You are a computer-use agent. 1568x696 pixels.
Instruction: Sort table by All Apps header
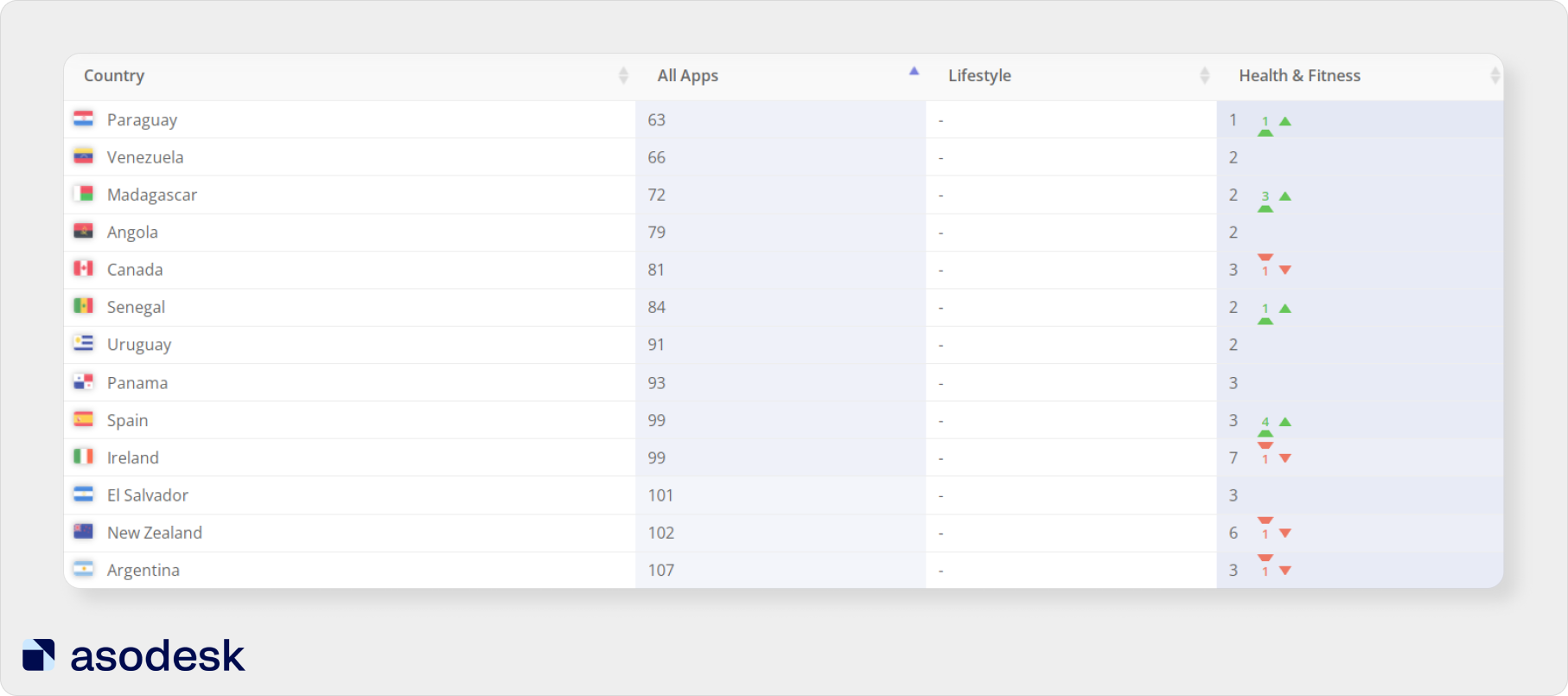688,76
